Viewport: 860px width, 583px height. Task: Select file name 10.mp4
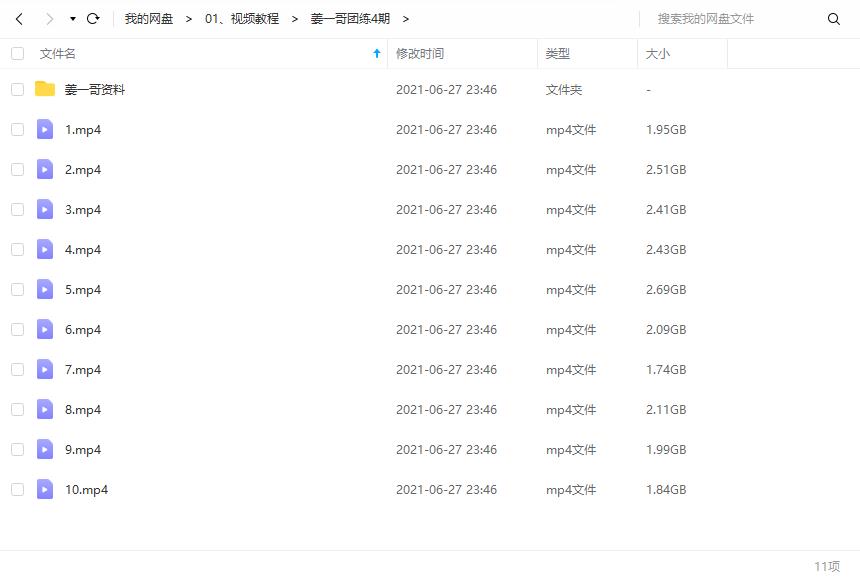pyautogui.click(x=86, y=490)
